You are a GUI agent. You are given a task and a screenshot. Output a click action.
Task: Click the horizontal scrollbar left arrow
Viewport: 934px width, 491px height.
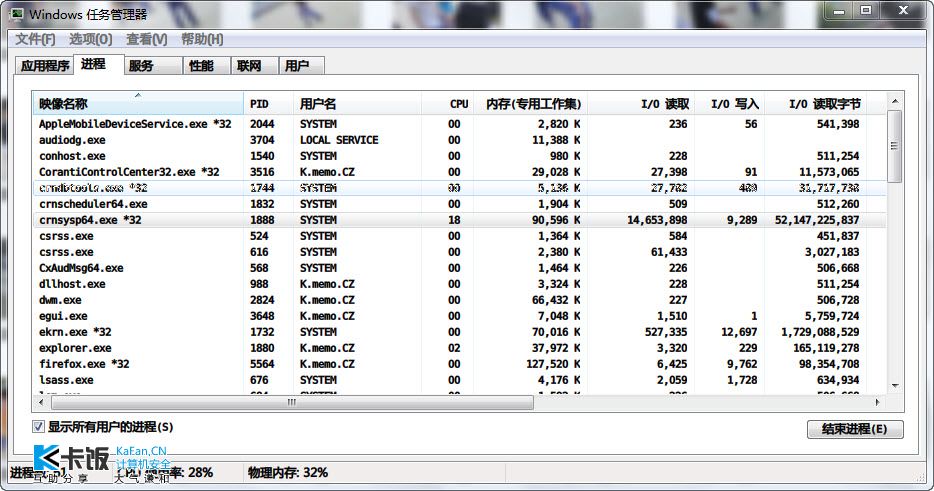tap(41, 403)
